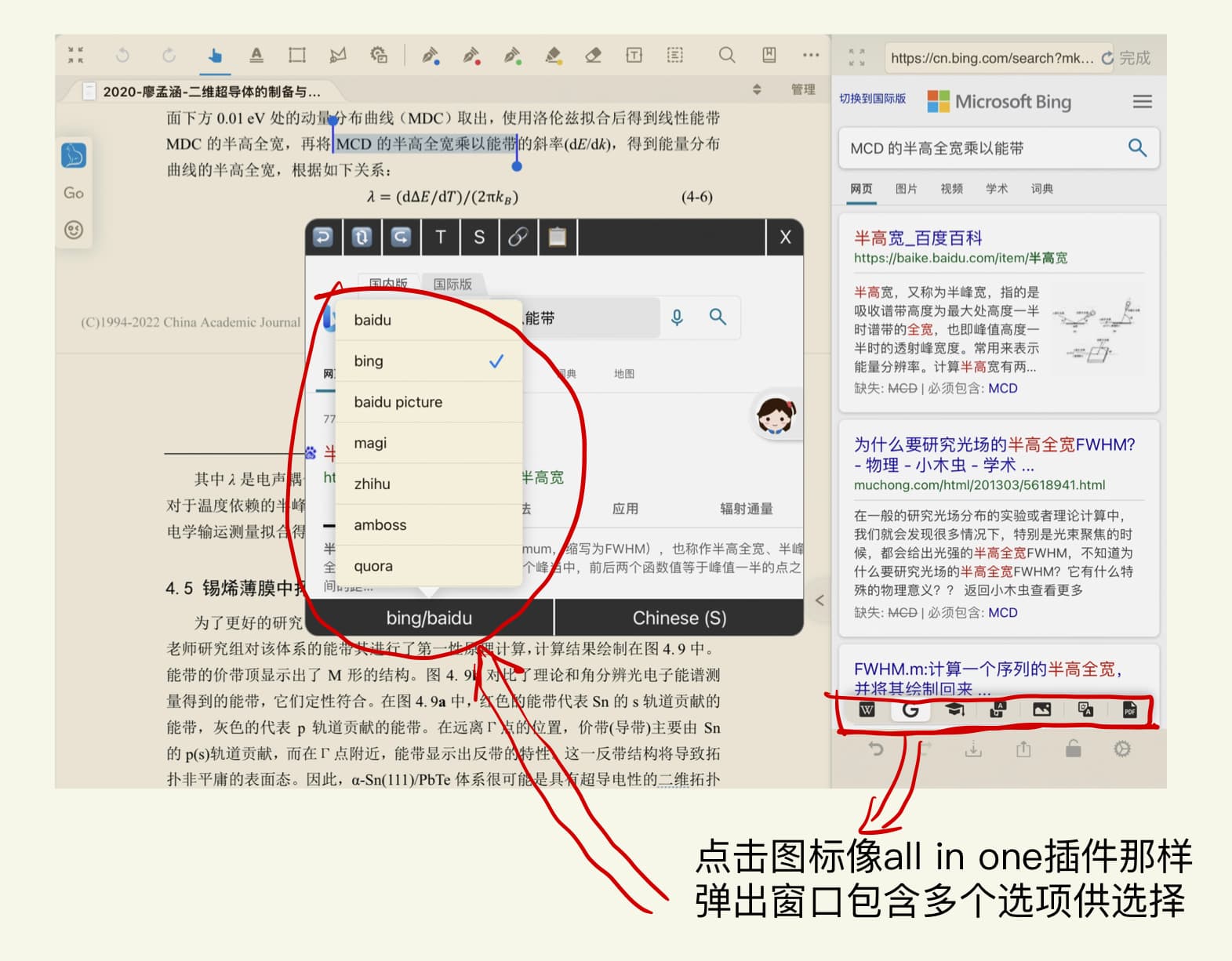Toggle the lock icon in browser panel
The image size is (1232, 961).
(x=1073, y=749)
